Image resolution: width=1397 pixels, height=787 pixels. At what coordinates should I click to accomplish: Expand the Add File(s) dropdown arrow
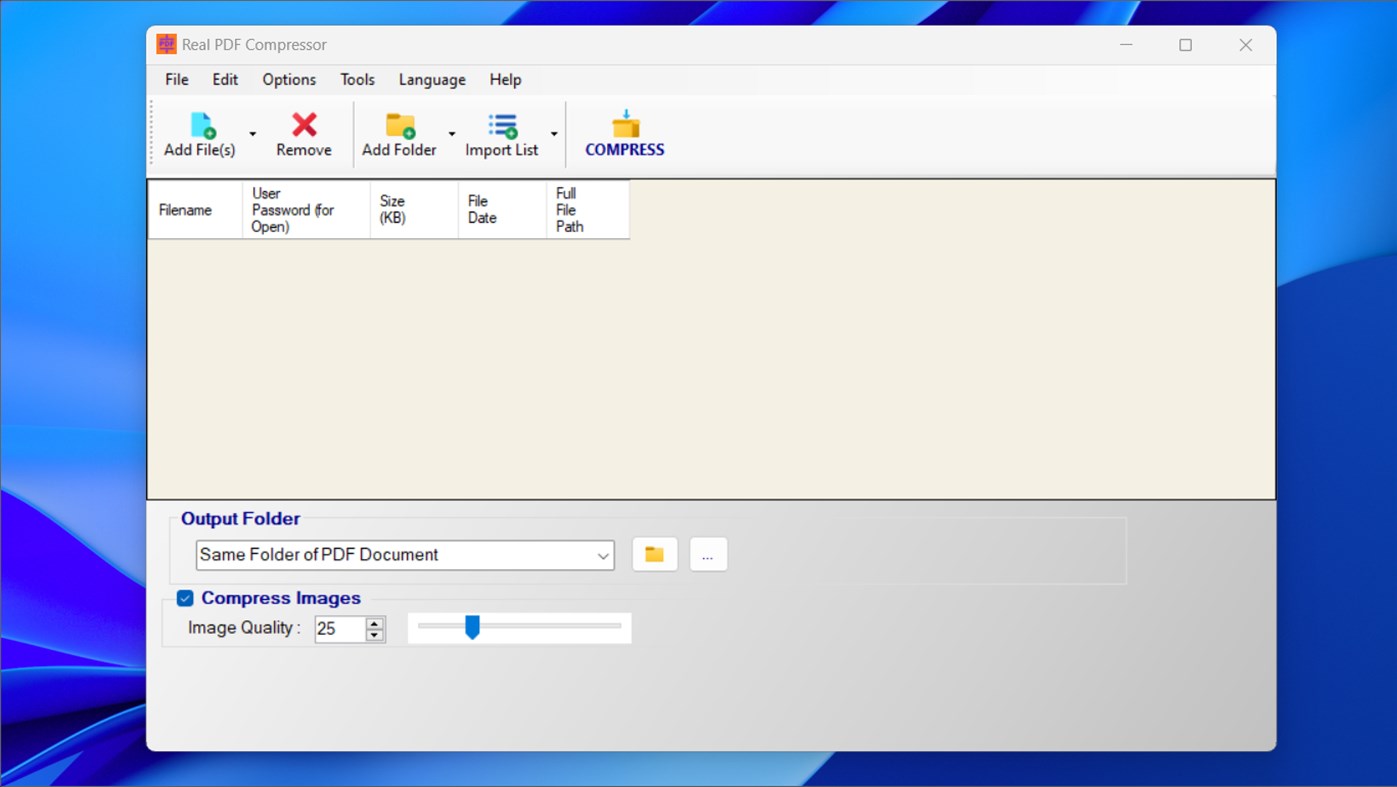[x=251, y=133]
